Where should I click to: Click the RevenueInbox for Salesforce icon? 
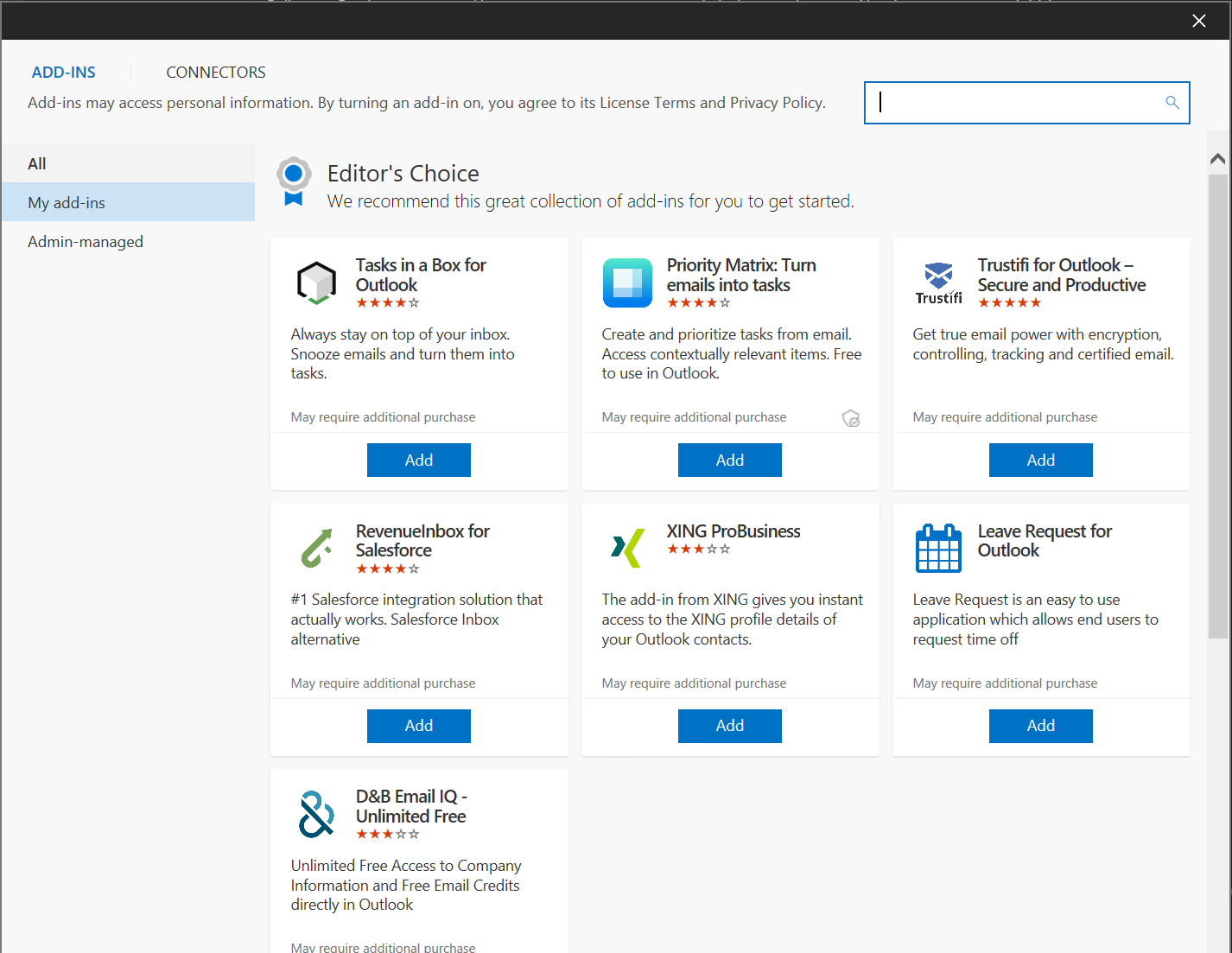click(x=316, y=549)
